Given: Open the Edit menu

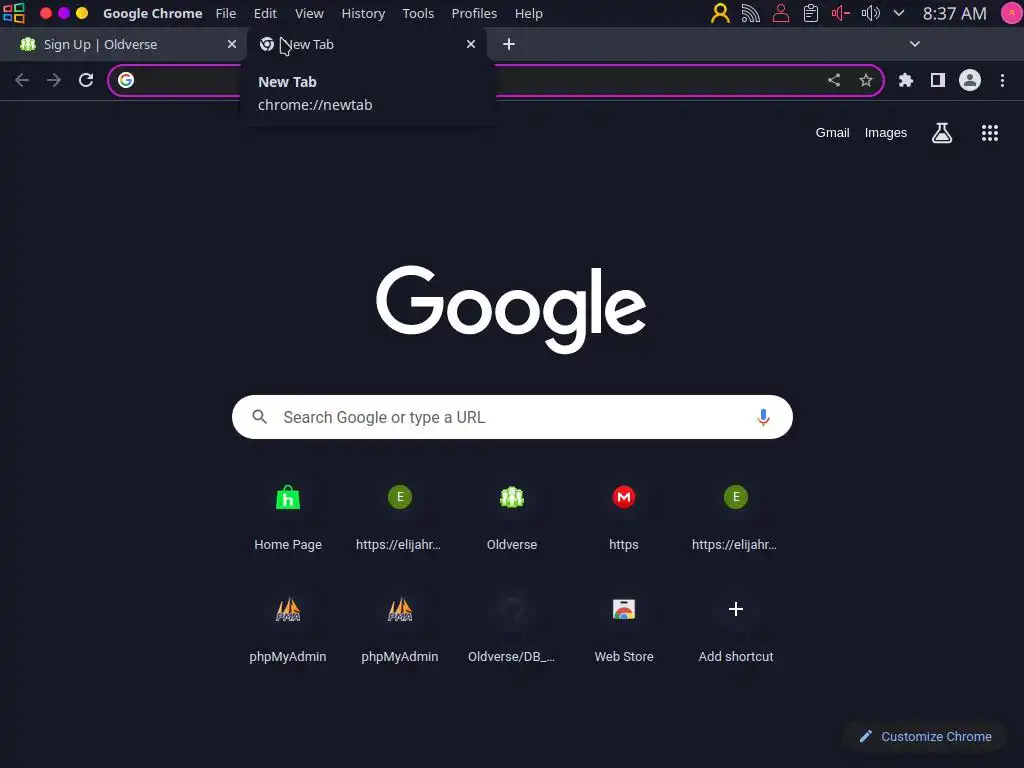Looking at the screenshot, I should [x=265, y=13].
